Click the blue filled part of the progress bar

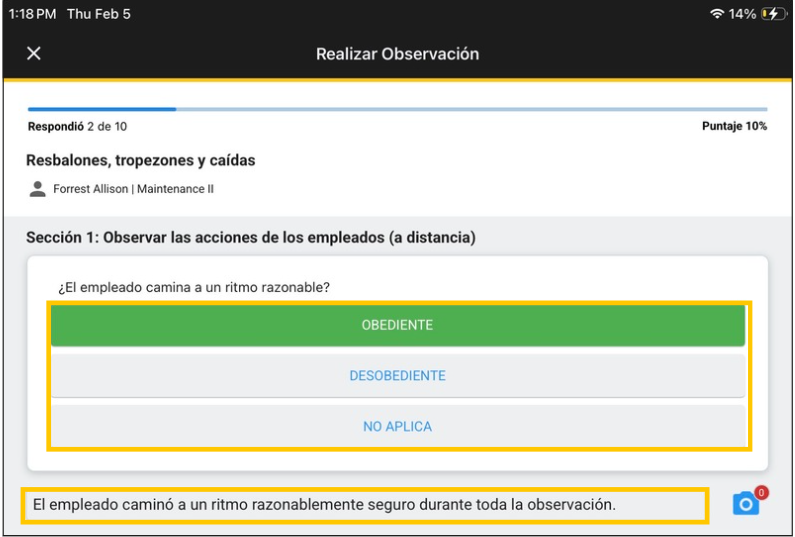102,109
